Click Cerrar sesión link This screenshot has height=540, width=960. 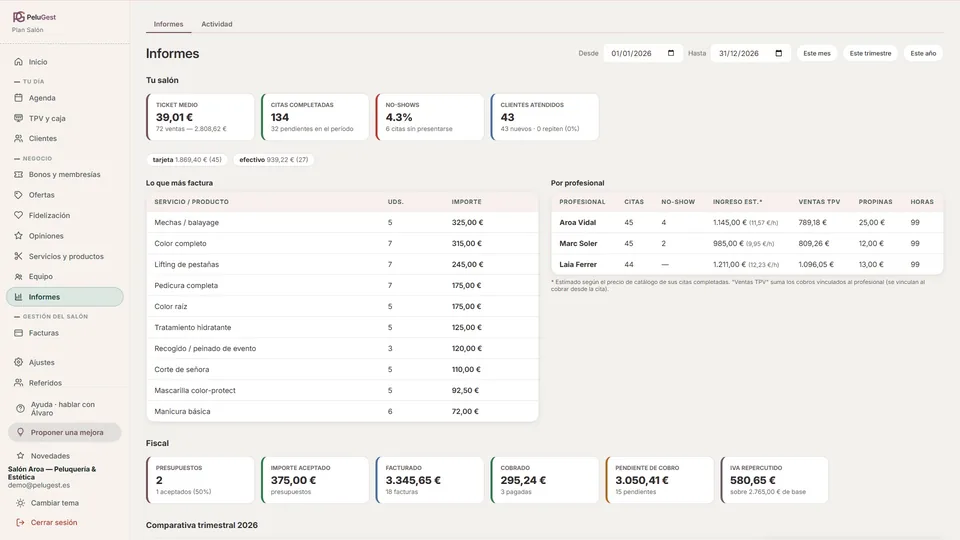coord(54,522)
